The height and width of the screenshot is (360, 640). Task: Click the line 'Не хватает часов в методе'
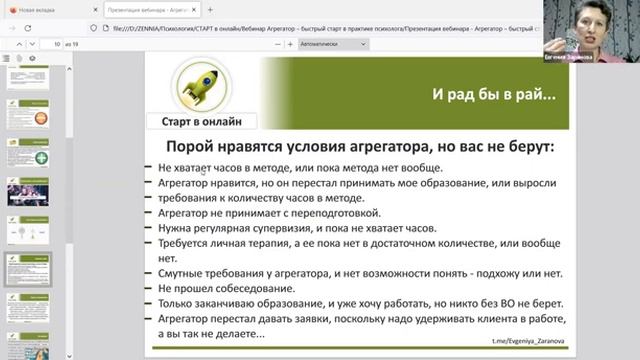coord(300,168)
